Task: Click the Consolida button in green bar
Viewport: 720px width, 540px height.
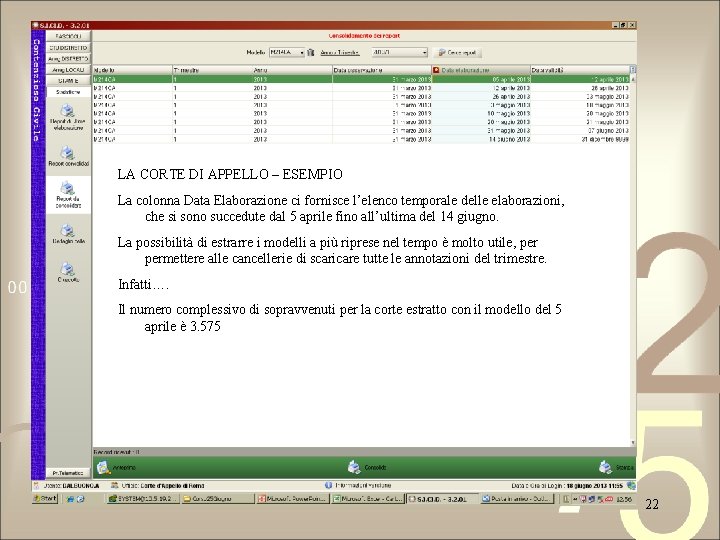Action: tap(366, 467)
